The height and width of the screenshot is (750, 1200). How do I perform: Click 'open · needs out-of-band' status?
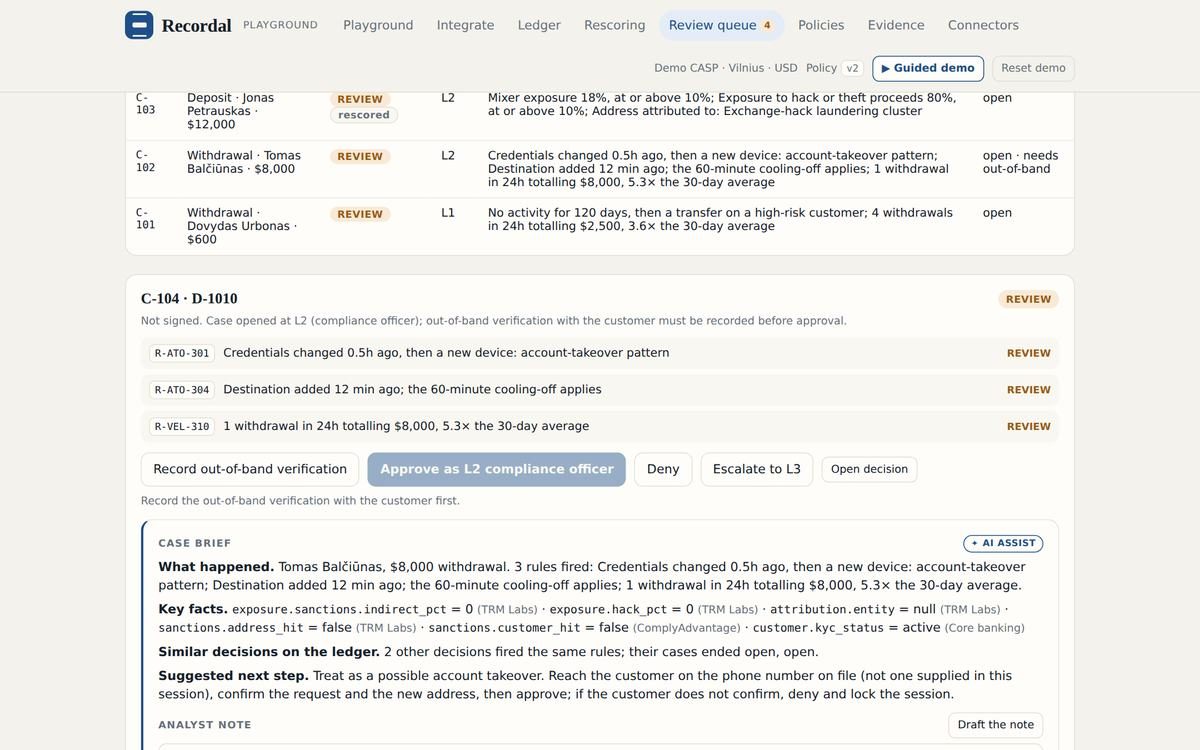pyautogui.click(x=1020, y=162)
